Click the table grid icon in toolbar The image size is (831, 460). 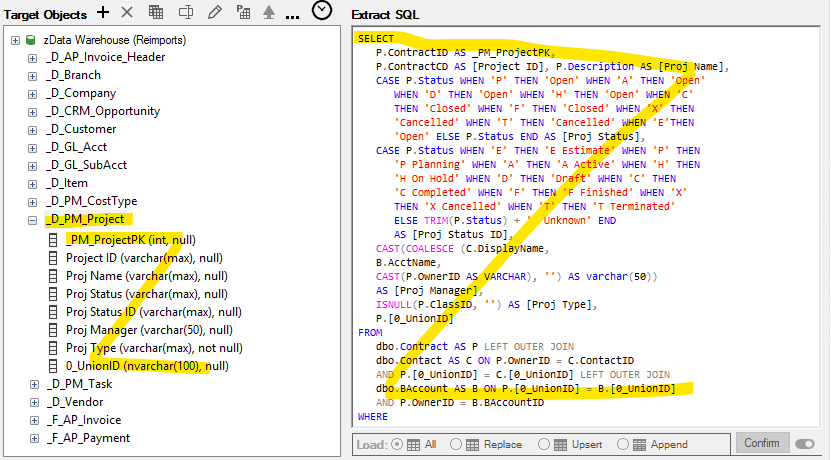(156, 12)
